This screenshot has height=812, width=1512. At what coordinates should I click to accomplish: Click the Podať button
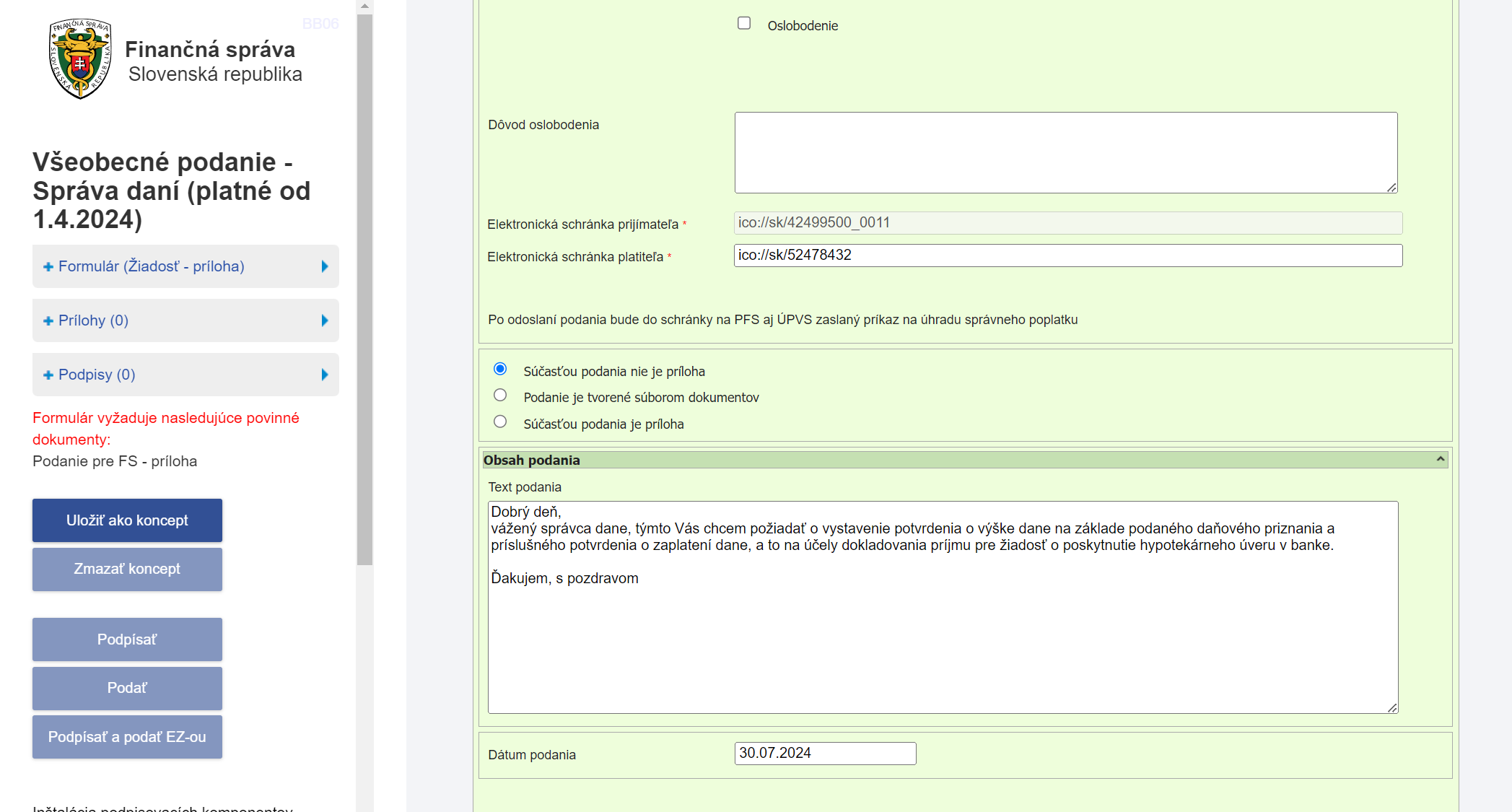coord(127,688)
